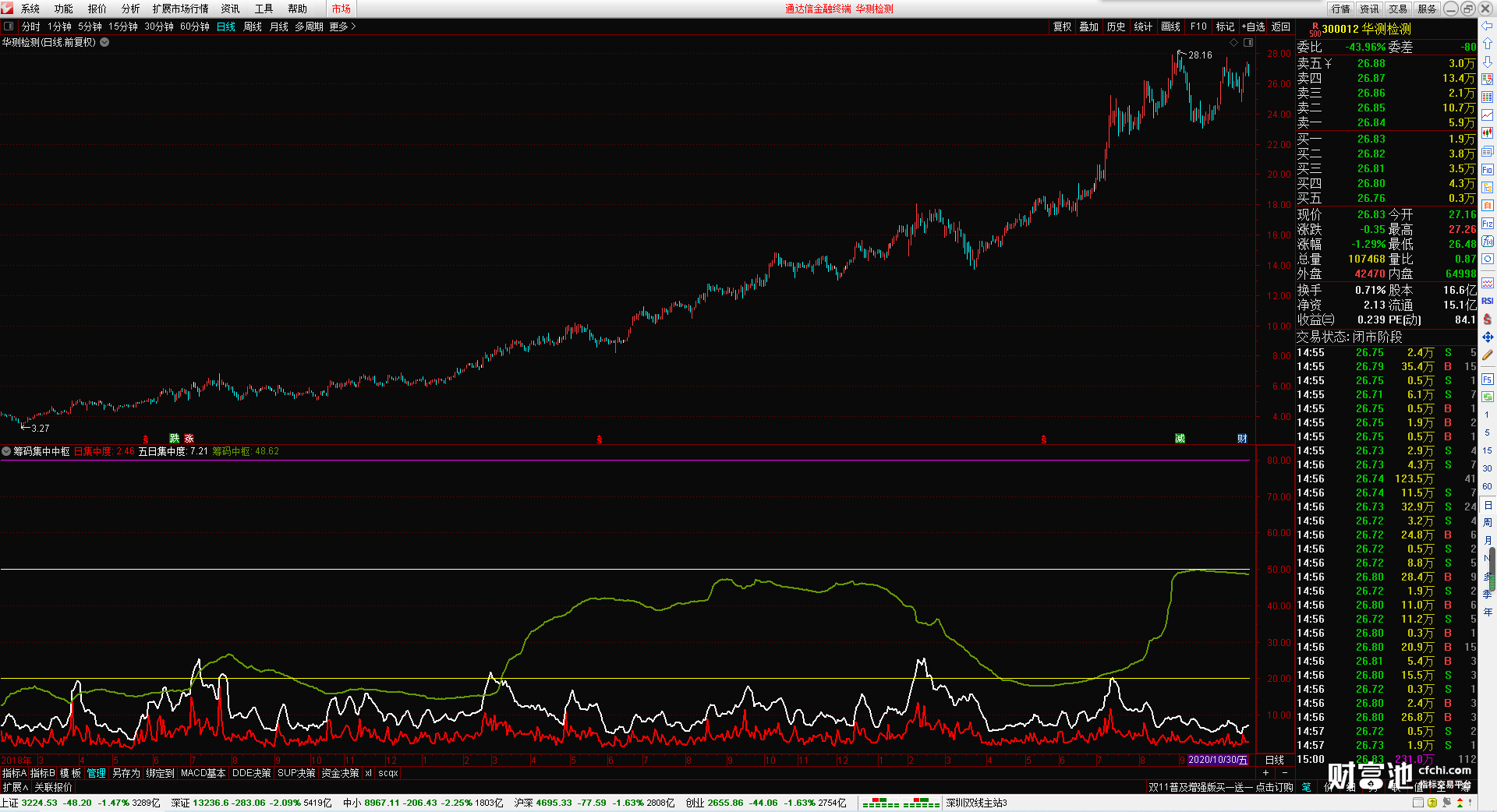Select the blue four-way arrows icon
This screenshot has width=1497, height=812.
(x=1487, y=337)
